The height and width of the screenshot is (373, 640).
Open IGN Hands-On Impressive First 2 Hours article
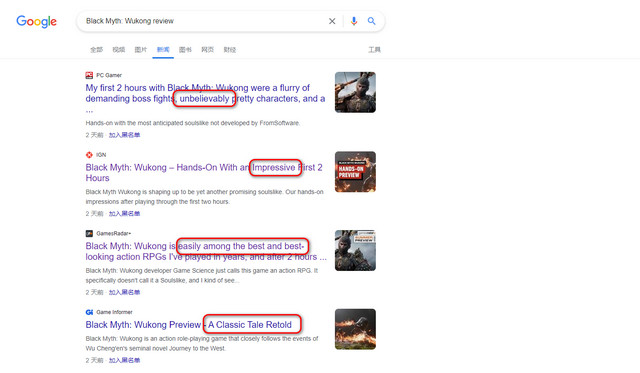[204, 173]
